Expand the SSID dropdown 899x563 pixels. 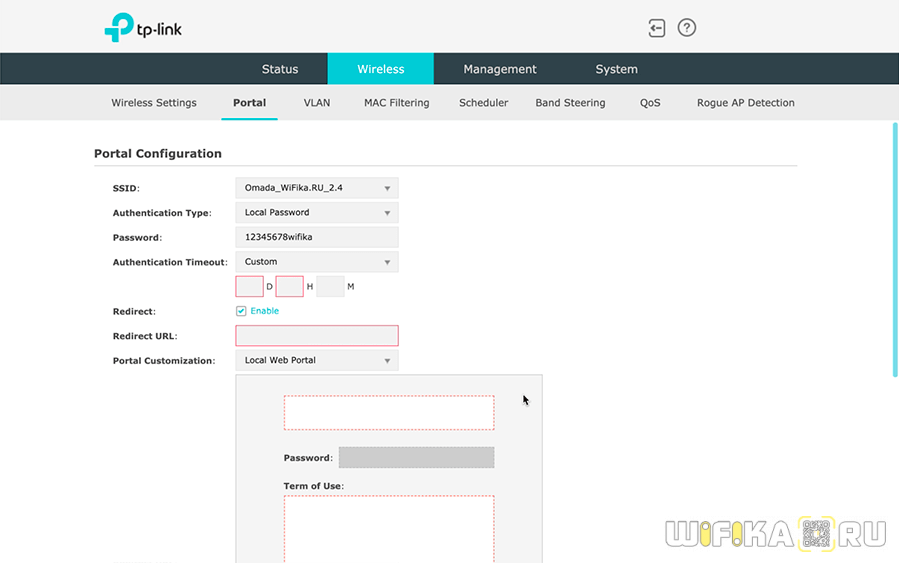[x=316, y=188]
